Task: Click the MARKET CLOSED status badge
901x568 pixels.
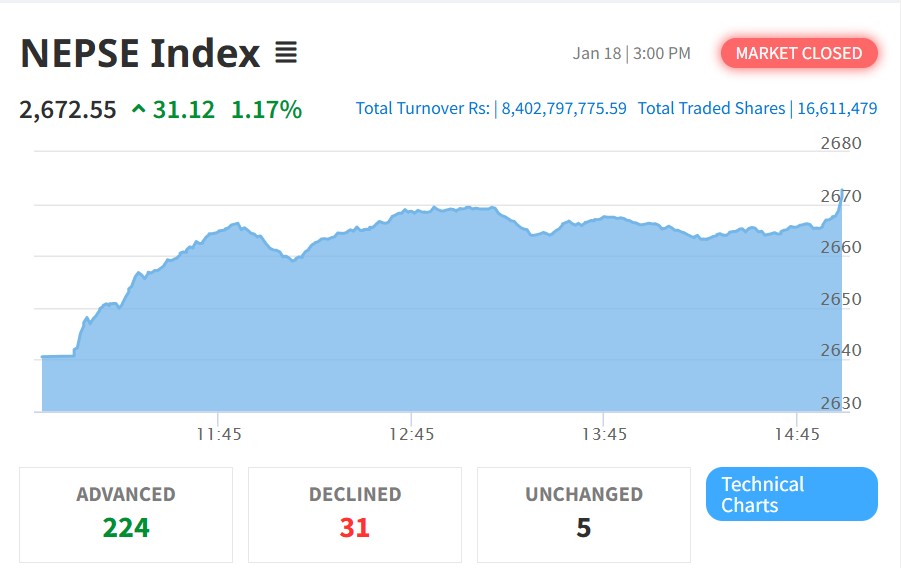Action: (798, 53)
